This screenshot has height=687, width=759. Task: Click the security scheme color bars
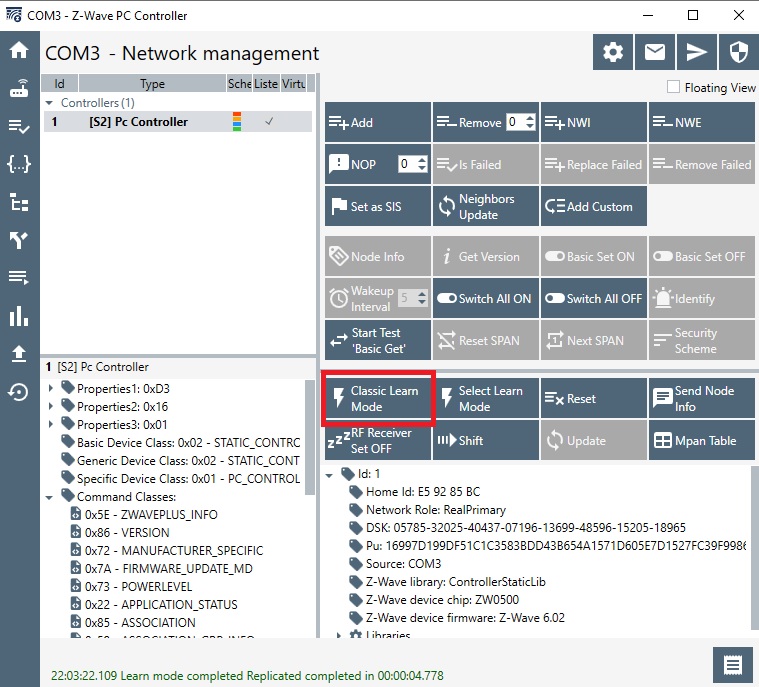click(x=237, y=122)
